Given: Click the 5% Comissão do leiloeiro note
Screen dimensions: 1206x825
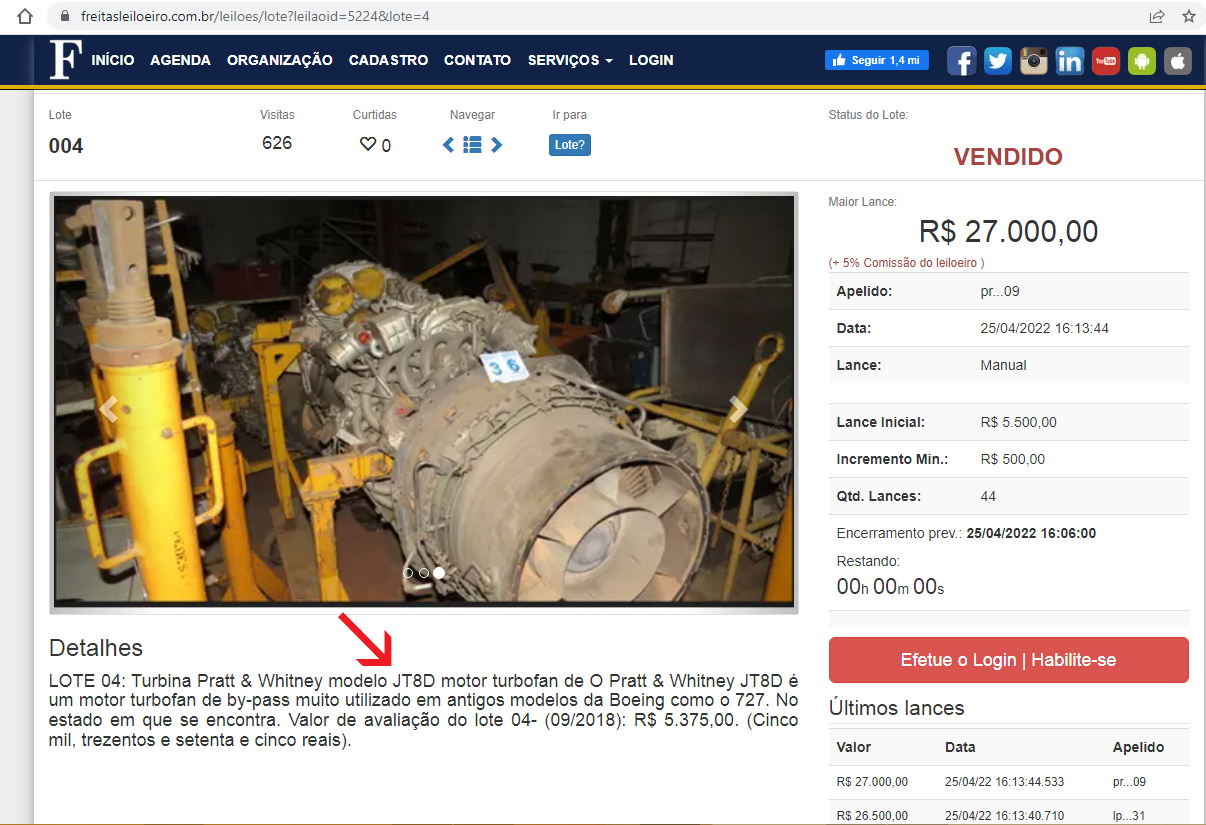Looking at the screenshot, I should [906, 263].
